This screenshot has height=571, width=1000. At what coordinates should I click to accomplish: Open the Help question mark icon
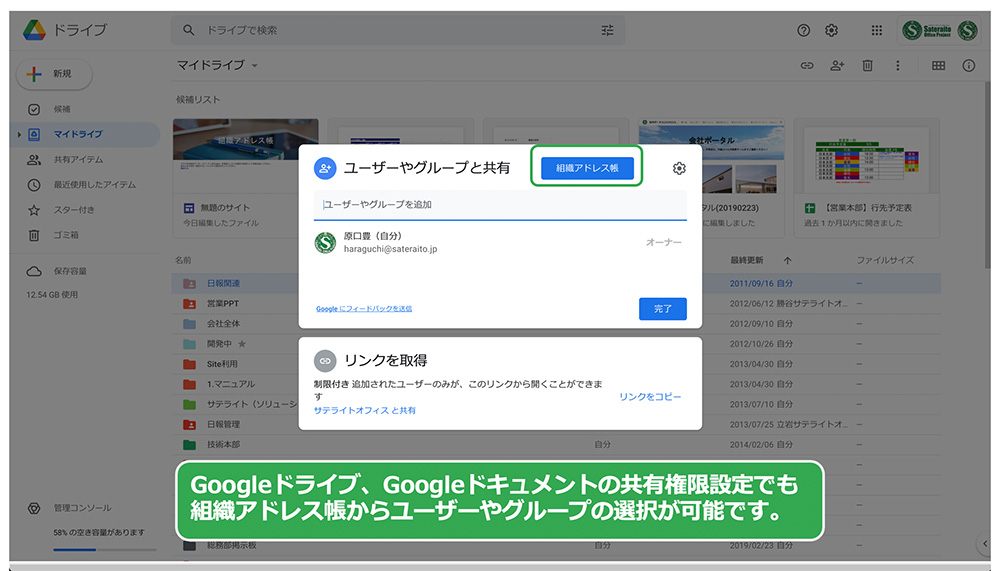(804, 30)
